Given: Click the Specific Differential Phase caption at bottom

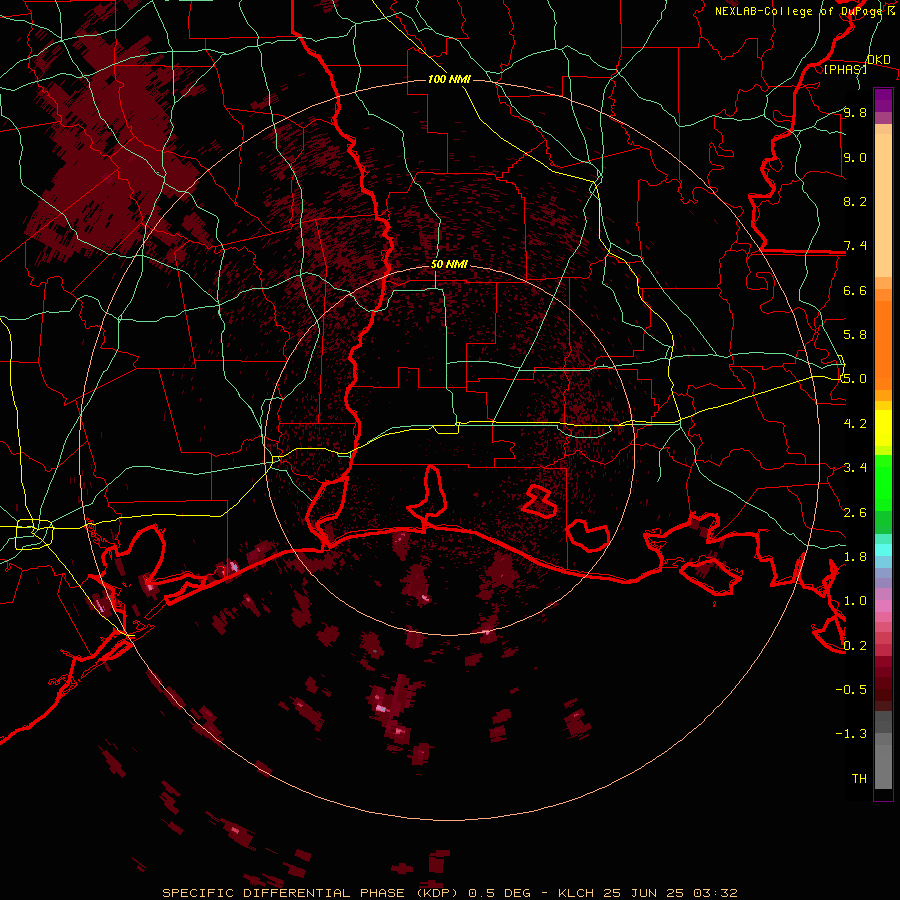Looking at the screenshot, I should 449,893.
